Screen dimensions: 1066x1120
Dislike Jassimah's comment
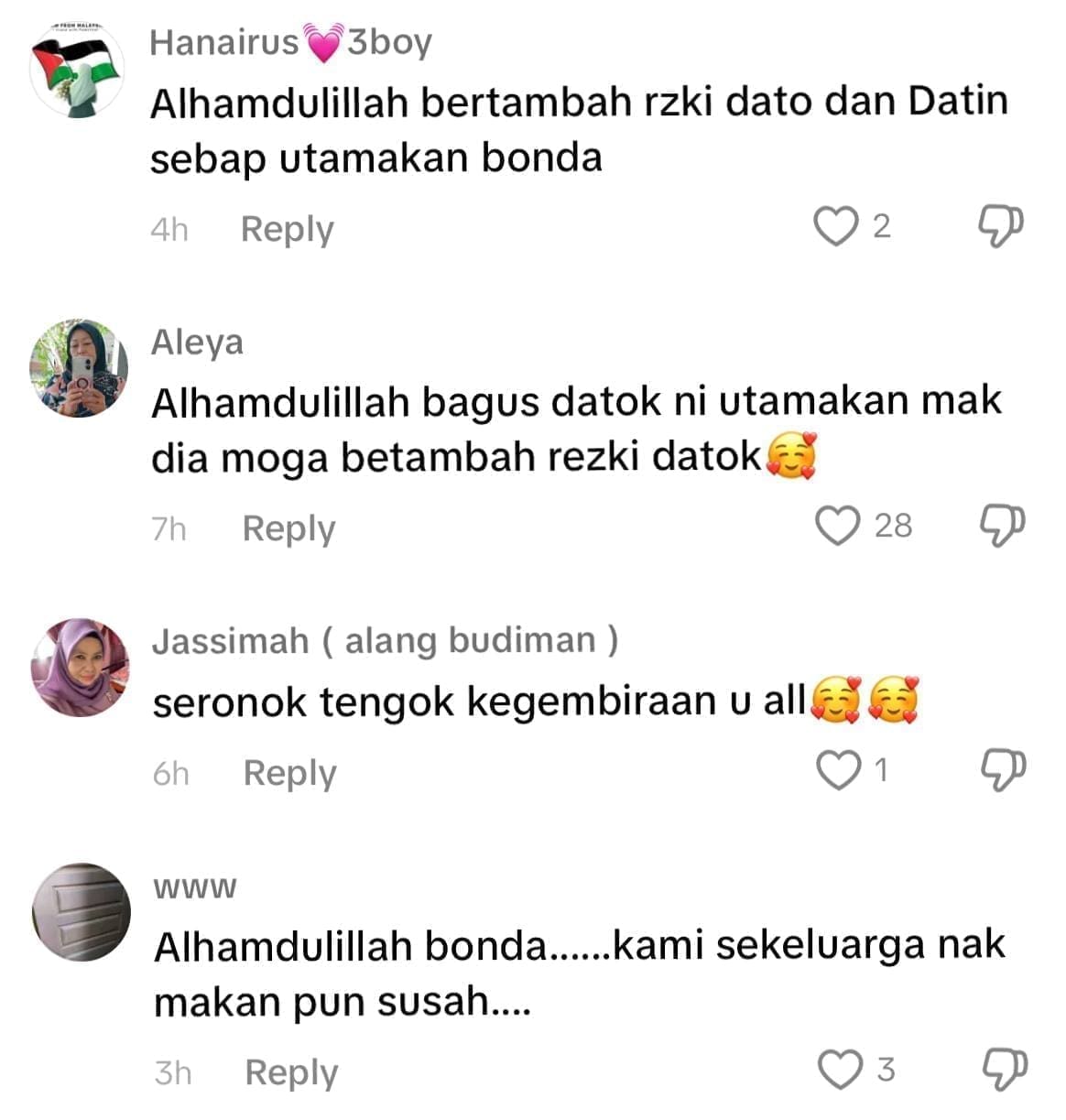point(1003,770)
